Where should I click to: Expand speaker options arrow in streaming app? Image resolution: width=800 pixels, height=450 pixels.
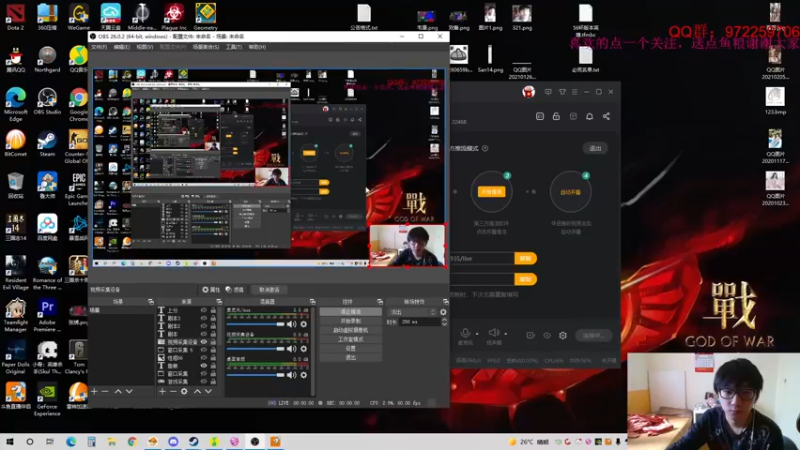(506, 334)
